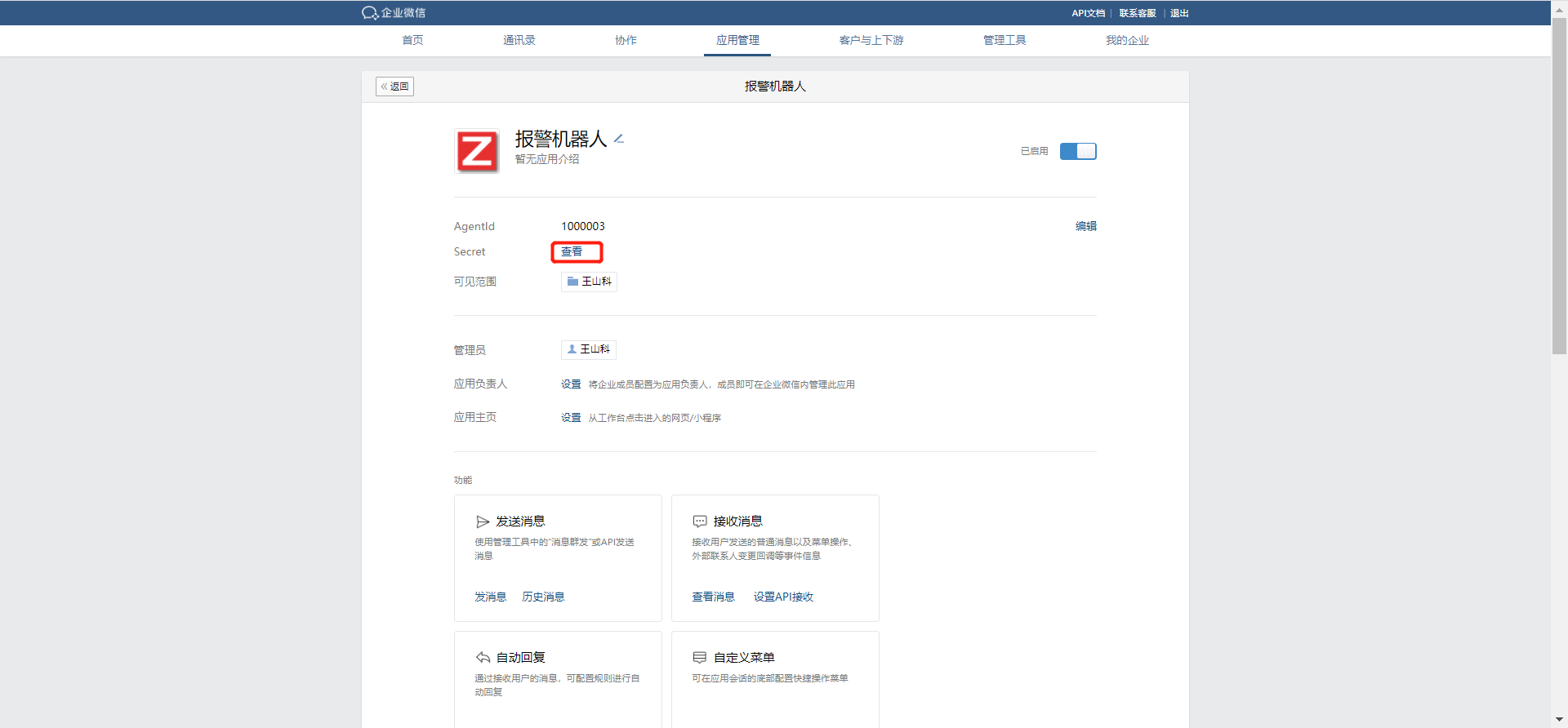
Task: Click person icon in 管理员 tag
Action: [572, 349]
